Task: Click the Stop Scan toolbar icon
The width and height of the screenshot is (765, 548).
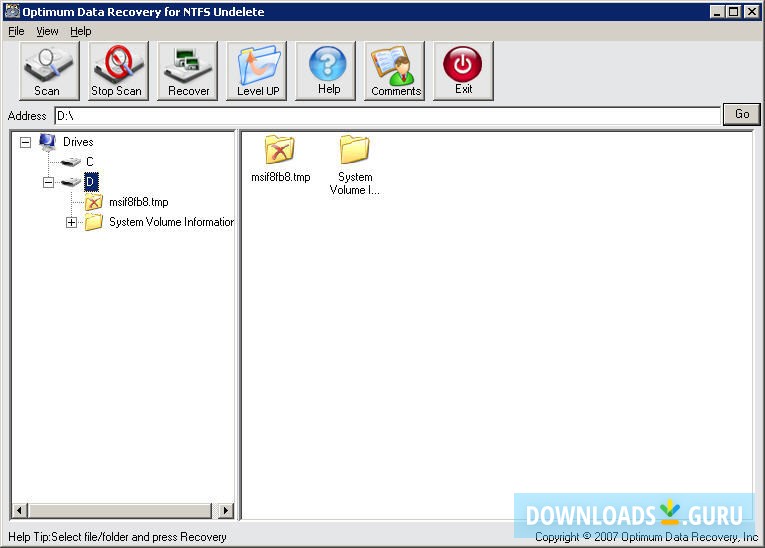Action: [x=118, y=71]
